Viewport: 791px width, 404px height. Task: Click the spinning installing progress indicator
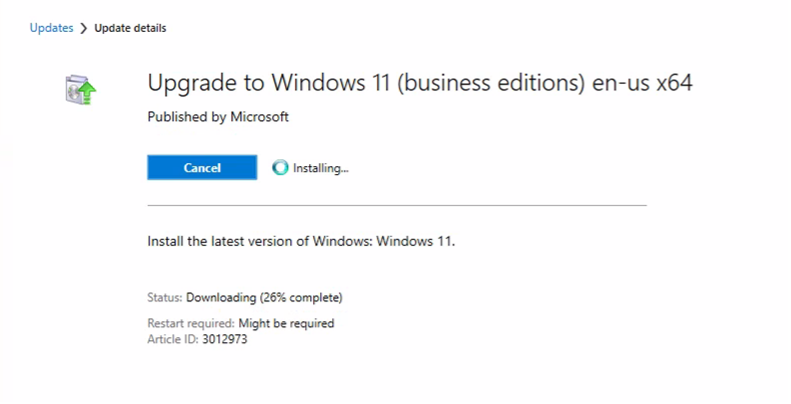280,167
